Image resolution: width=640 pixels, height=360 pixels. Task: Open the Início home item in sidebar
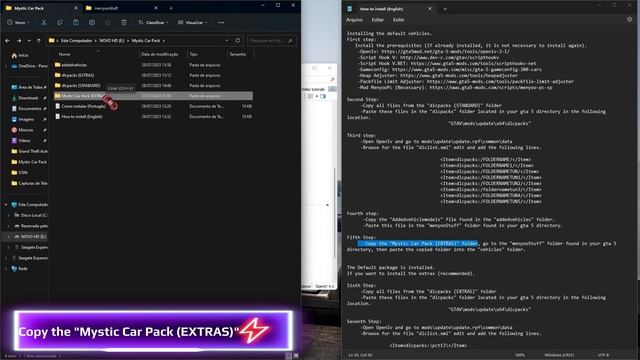pos(20,55)
